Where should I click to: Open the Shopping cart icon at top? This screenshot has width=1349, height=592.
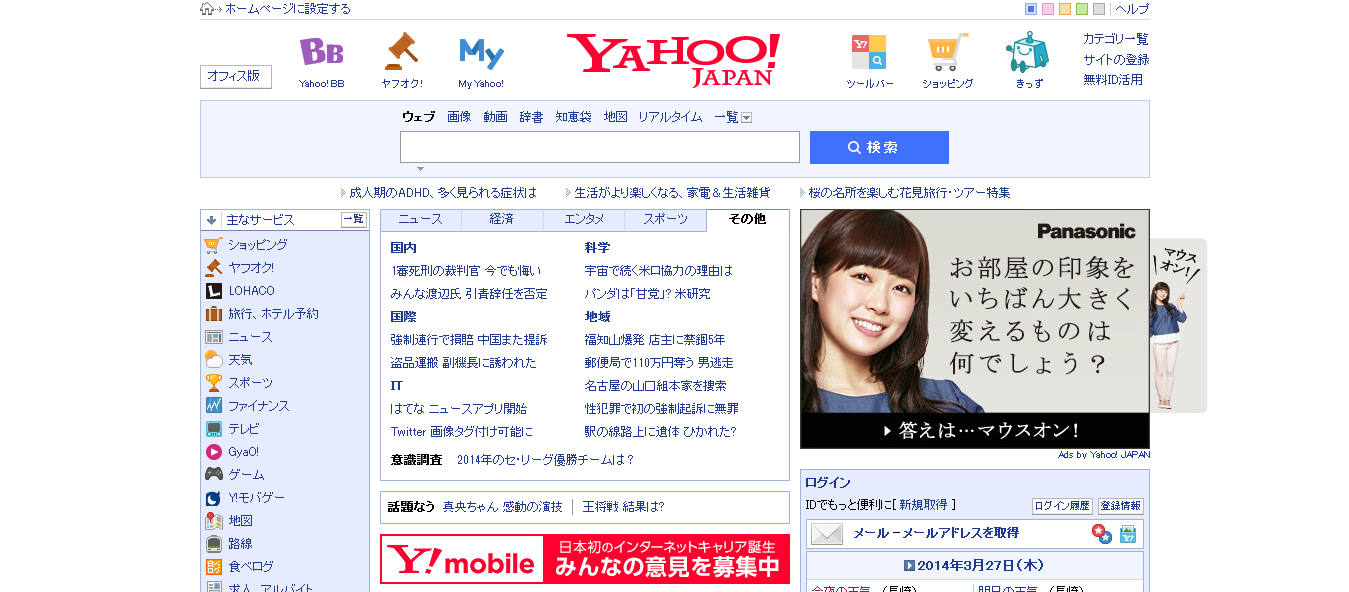click(x=947, y=52)
